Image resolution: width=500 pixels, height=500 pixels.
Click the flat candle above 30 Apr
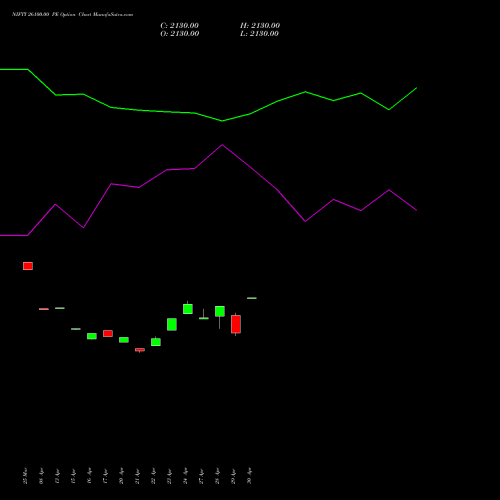click(252, 298)
